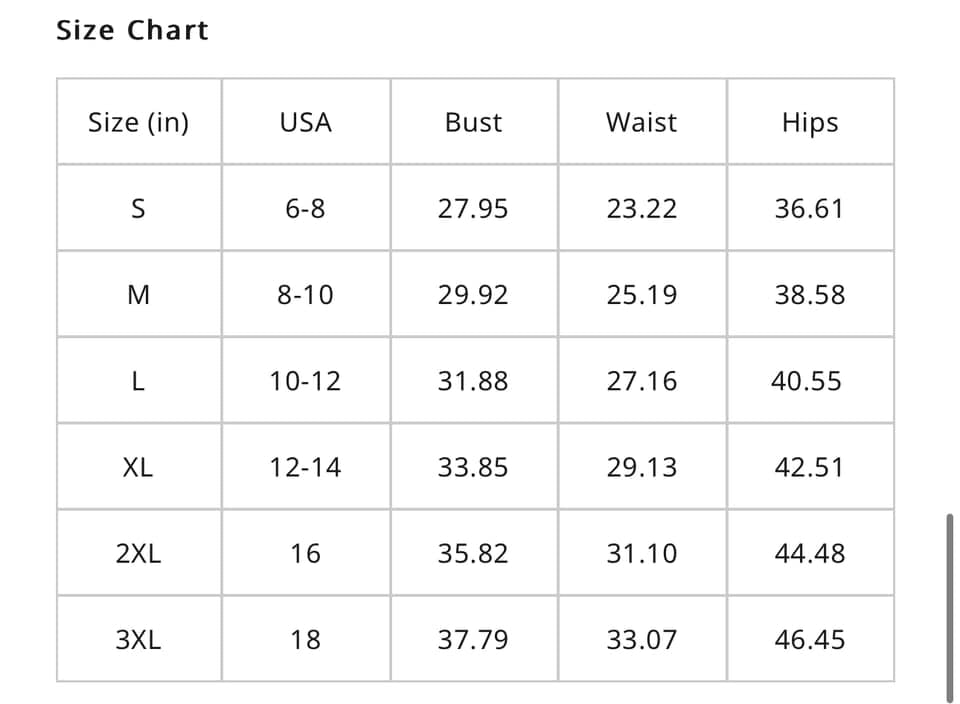Select the 46.45 hips measurement
The height and width of the screenshot is (704, 960).
click(x=810, y=640)
